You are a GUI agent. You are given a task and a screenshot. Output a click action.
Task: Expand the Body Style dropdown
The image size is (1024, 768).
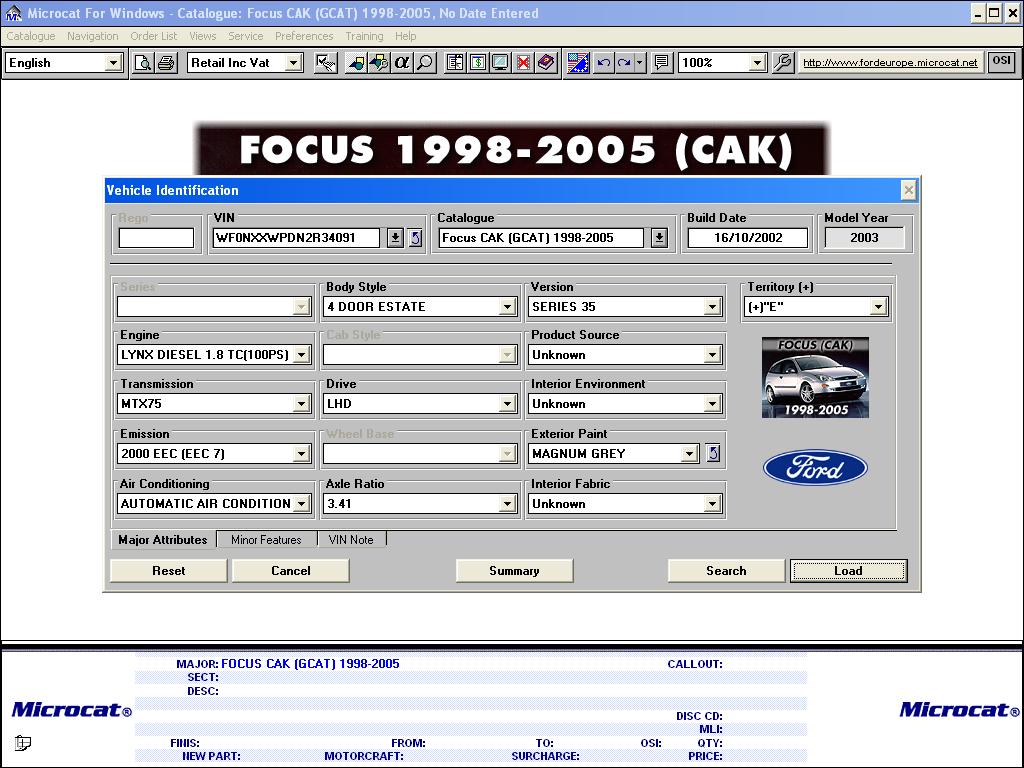pos(507,307)
